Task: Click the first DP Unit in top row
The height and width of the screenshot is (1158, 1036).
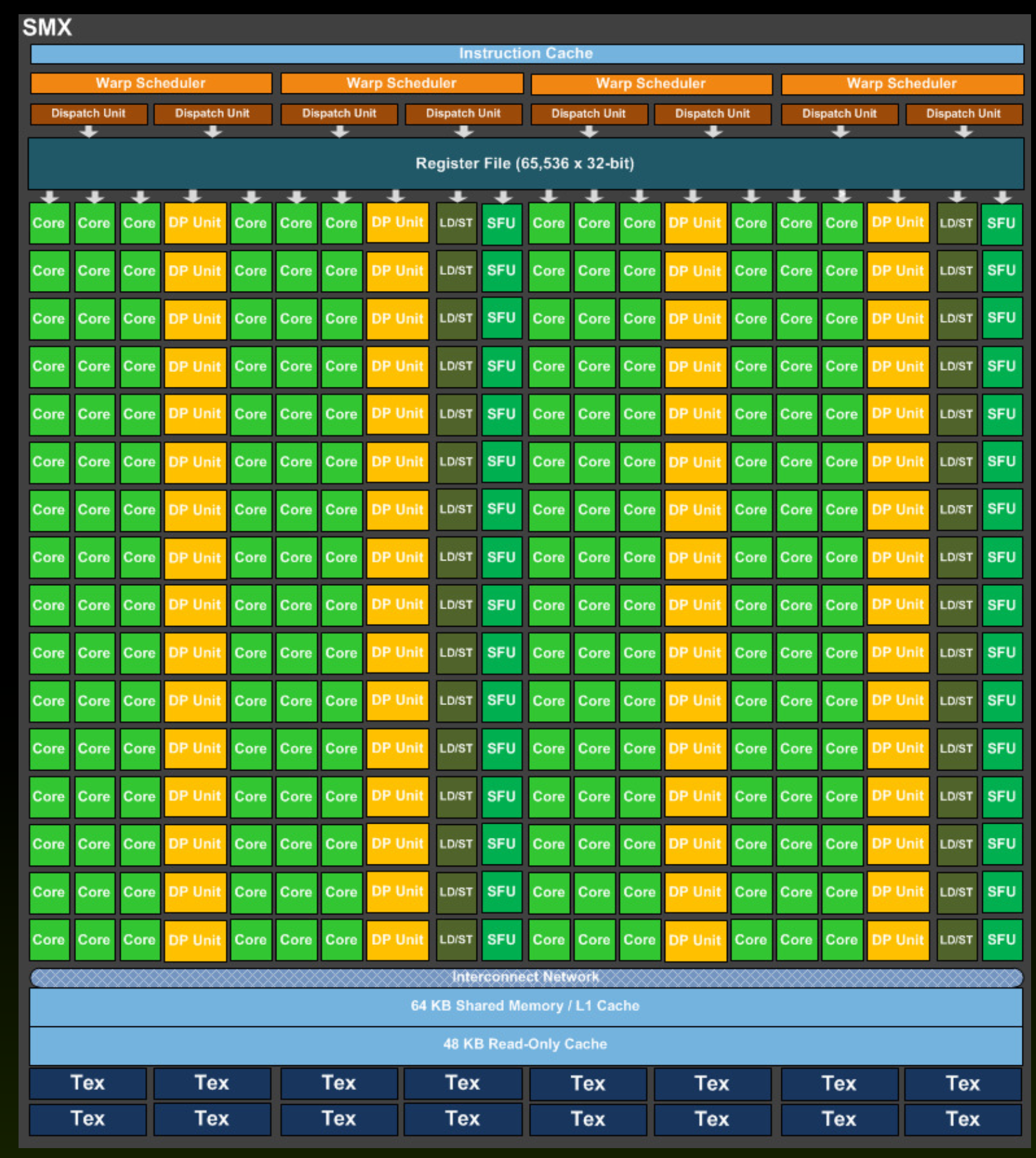Action: pyautogui.click(x=195, y=223)
